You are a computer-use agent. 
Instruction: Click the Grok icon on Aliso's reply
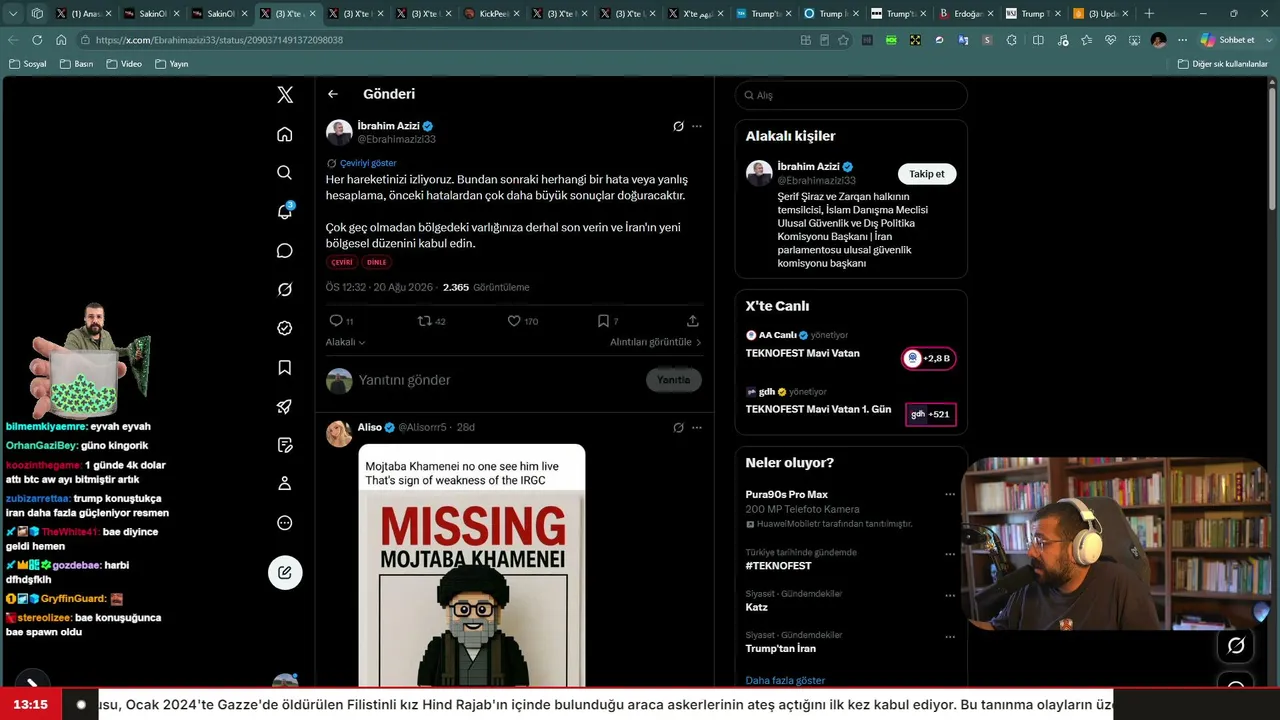tap(678, 427)
